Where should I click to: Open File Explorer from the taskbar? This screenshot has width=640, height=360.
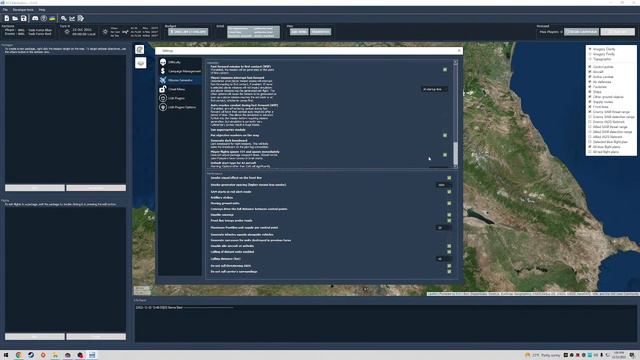pos(55,355)
